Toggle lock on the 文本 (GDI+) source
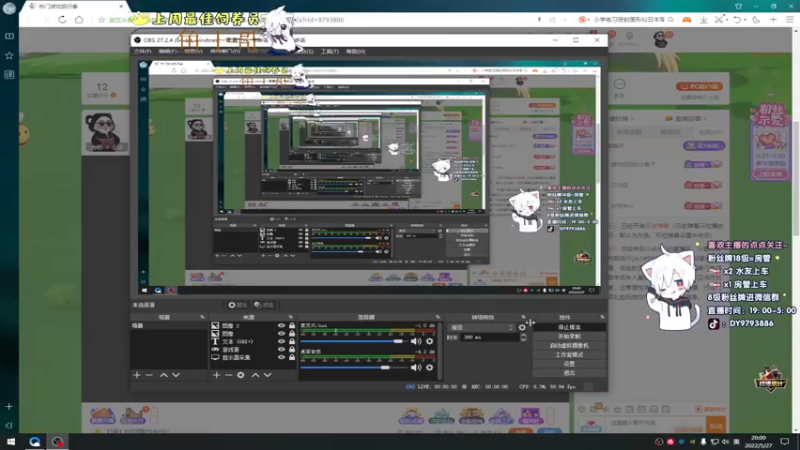Viewport: 800px width, 450px height. pos(292,341)
